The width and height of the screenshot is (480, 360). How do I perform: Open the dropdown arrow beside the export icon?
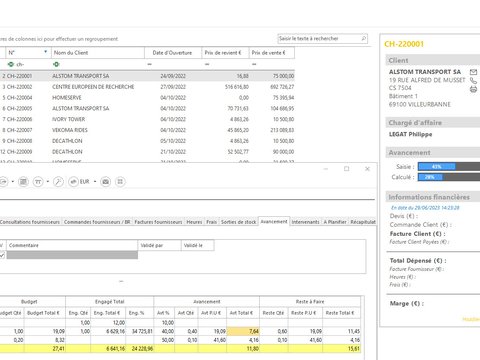(x=13, y=182)
